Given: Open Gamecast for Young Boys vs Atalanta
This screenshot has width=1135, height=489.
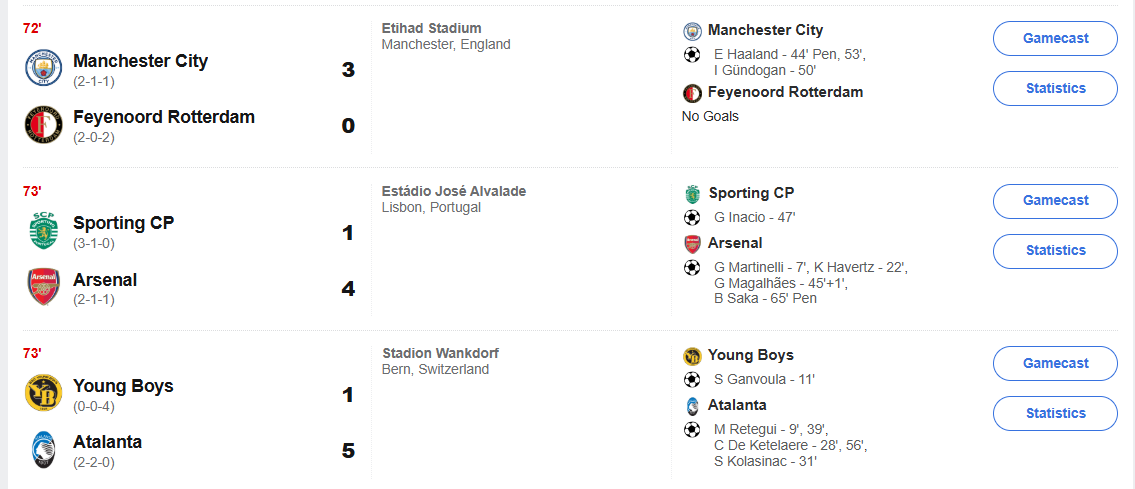Looking at the screenshot, I should click(x=1055, y=363).
